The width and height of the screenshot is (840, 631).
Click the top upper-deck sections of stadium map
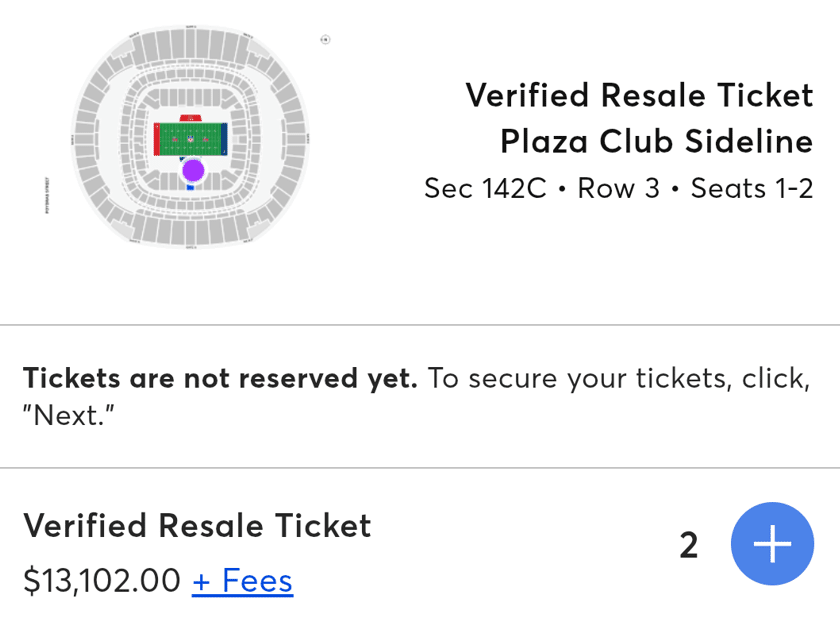(x=190, y=46)
